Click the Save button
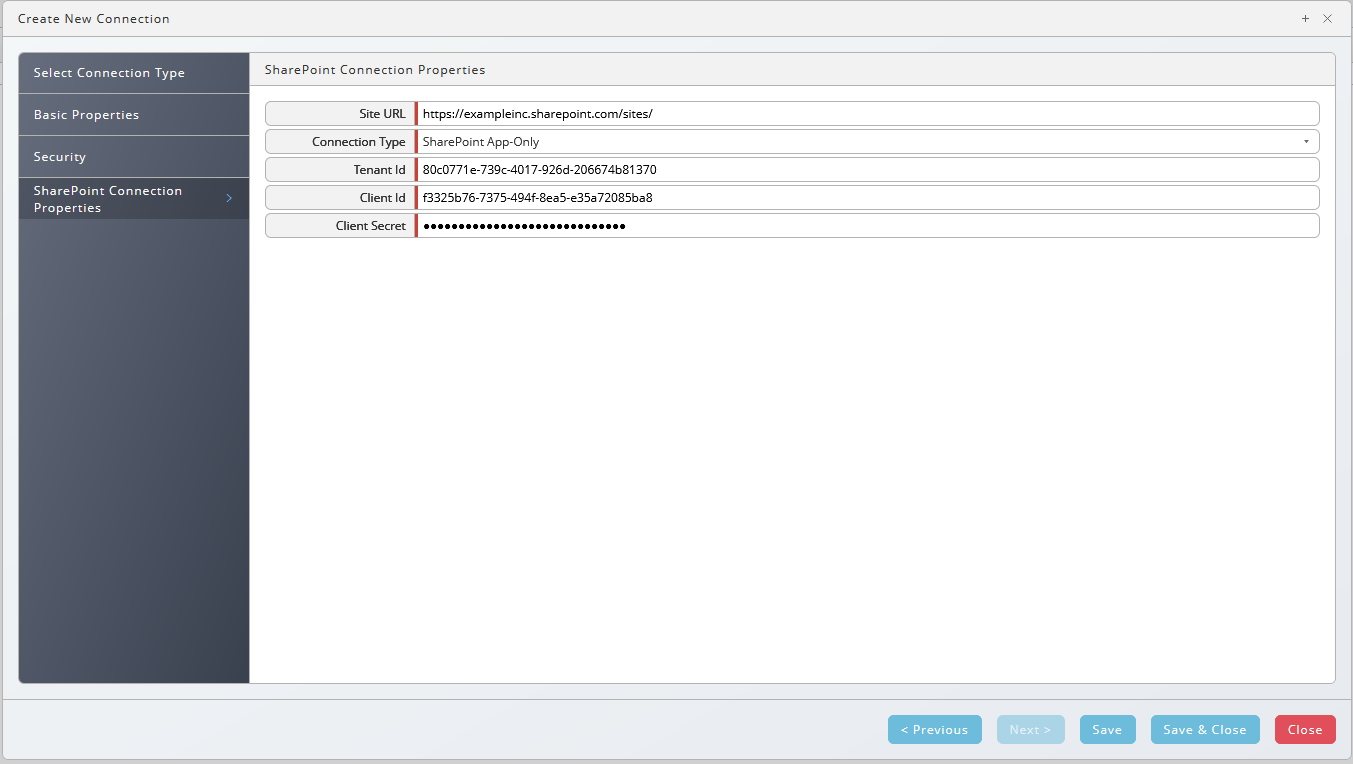The width and height of the screenshot is (1353, 764). pos(1108,730)
